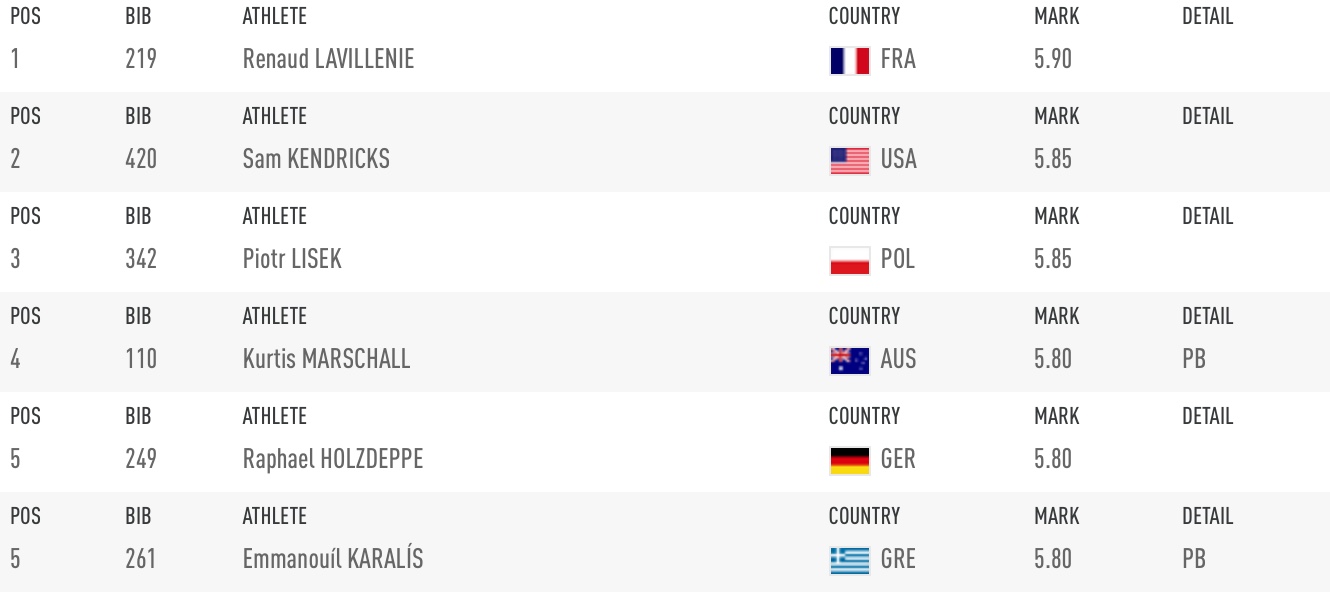View Emmanouíl KARALÍS athlete profile

coord(333,559)
